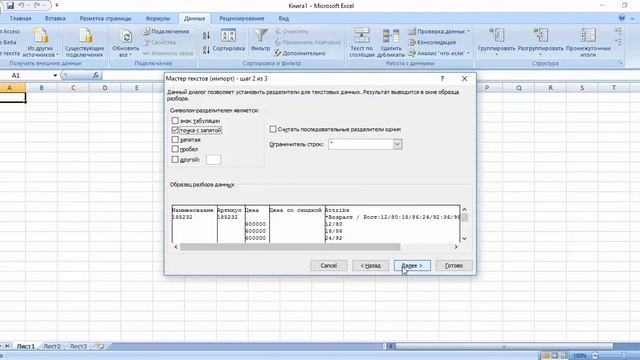Enable the другой delimiter checkbox
Screen dimensions: 640x360
pos(175,160)
